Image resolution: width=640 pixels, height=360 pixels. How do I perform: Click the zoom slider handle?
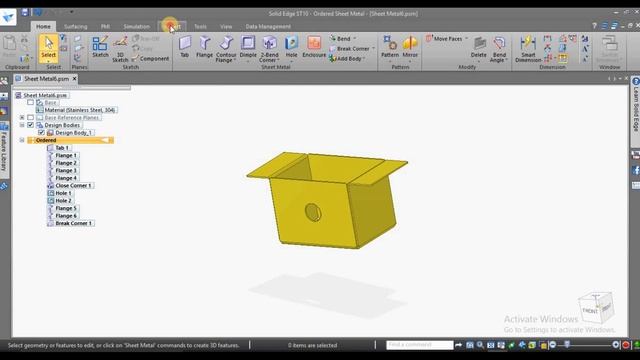click(567, 345)
